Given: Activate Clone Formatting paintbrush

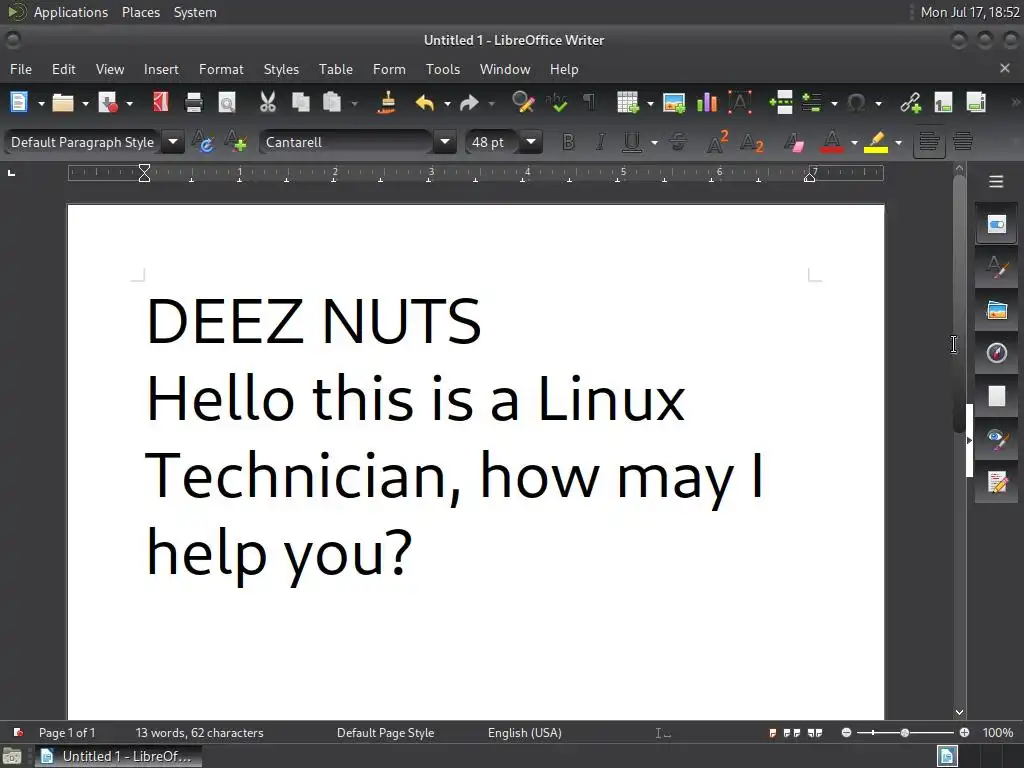Looking at the screenshot, I should click(x=387, y=103).
